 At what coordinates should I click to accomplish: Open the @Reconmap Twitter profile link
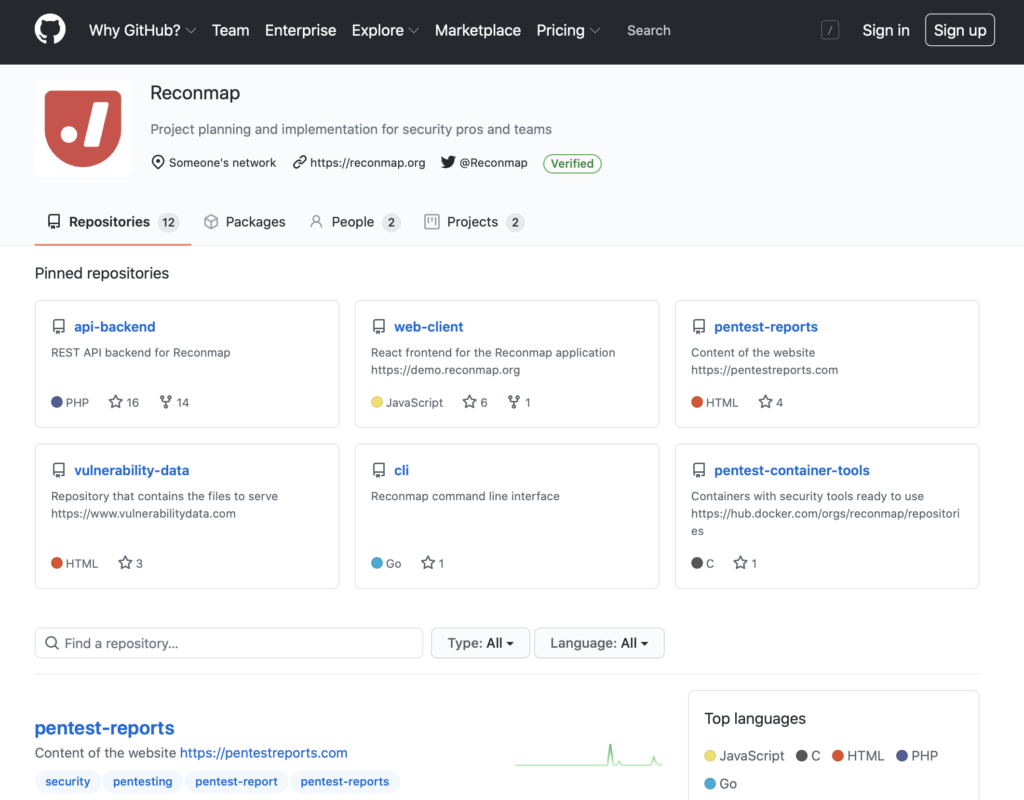[x=493, y=163]
